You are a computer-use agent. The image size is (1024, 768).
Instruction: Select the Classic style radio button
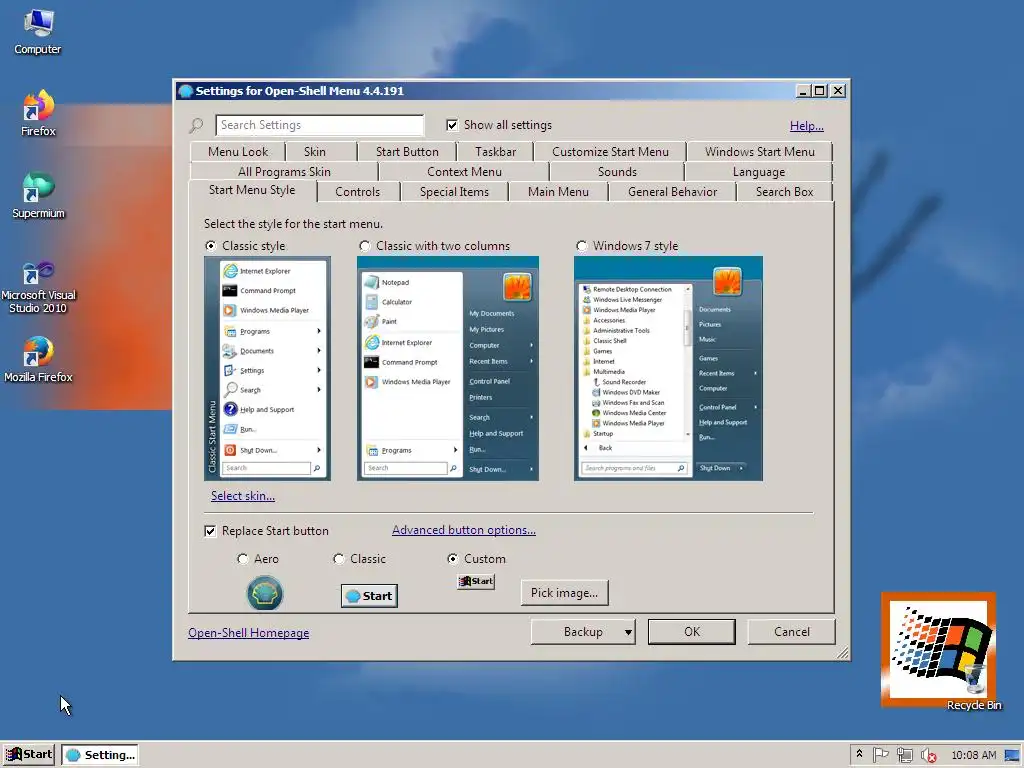click(210, 246)
